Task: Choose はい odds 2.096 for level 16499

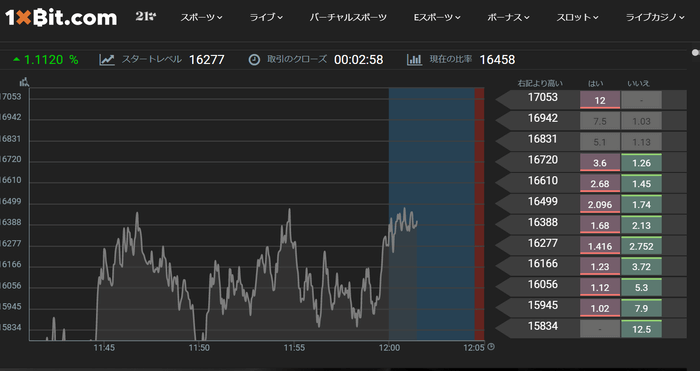Action: pyautogui.click(x=600, y=204)
